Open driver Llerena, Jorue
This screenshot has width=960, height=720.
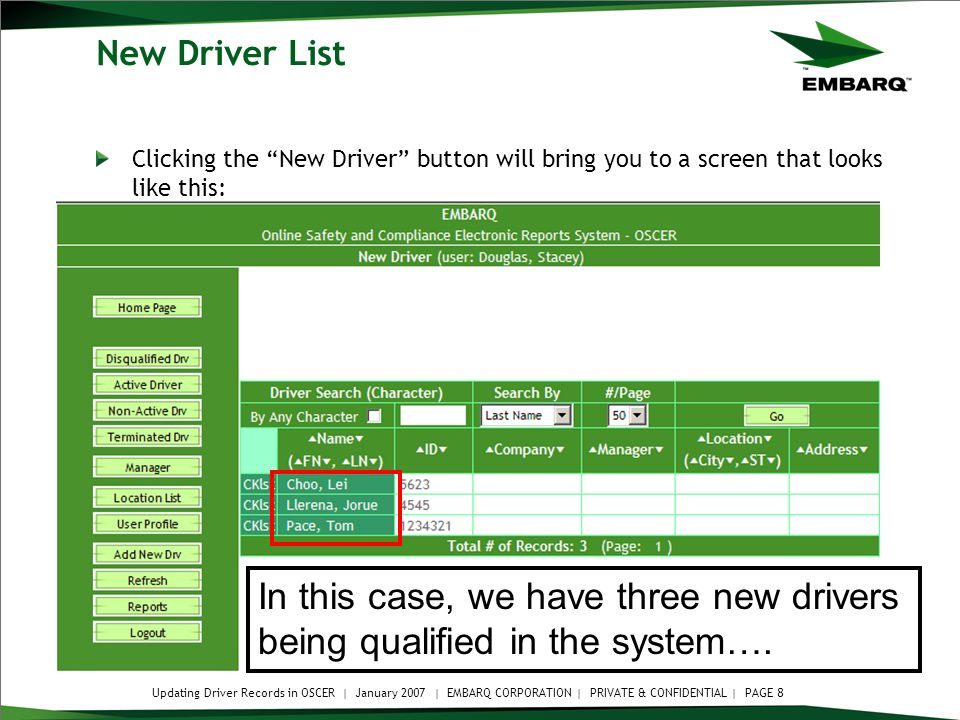[332, 505]
